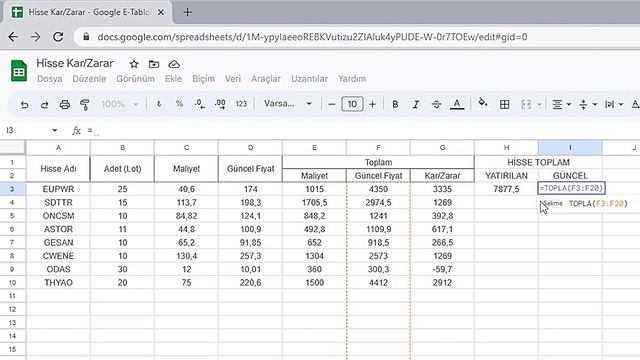
Task: Open the borders tool
Action: 504,104
